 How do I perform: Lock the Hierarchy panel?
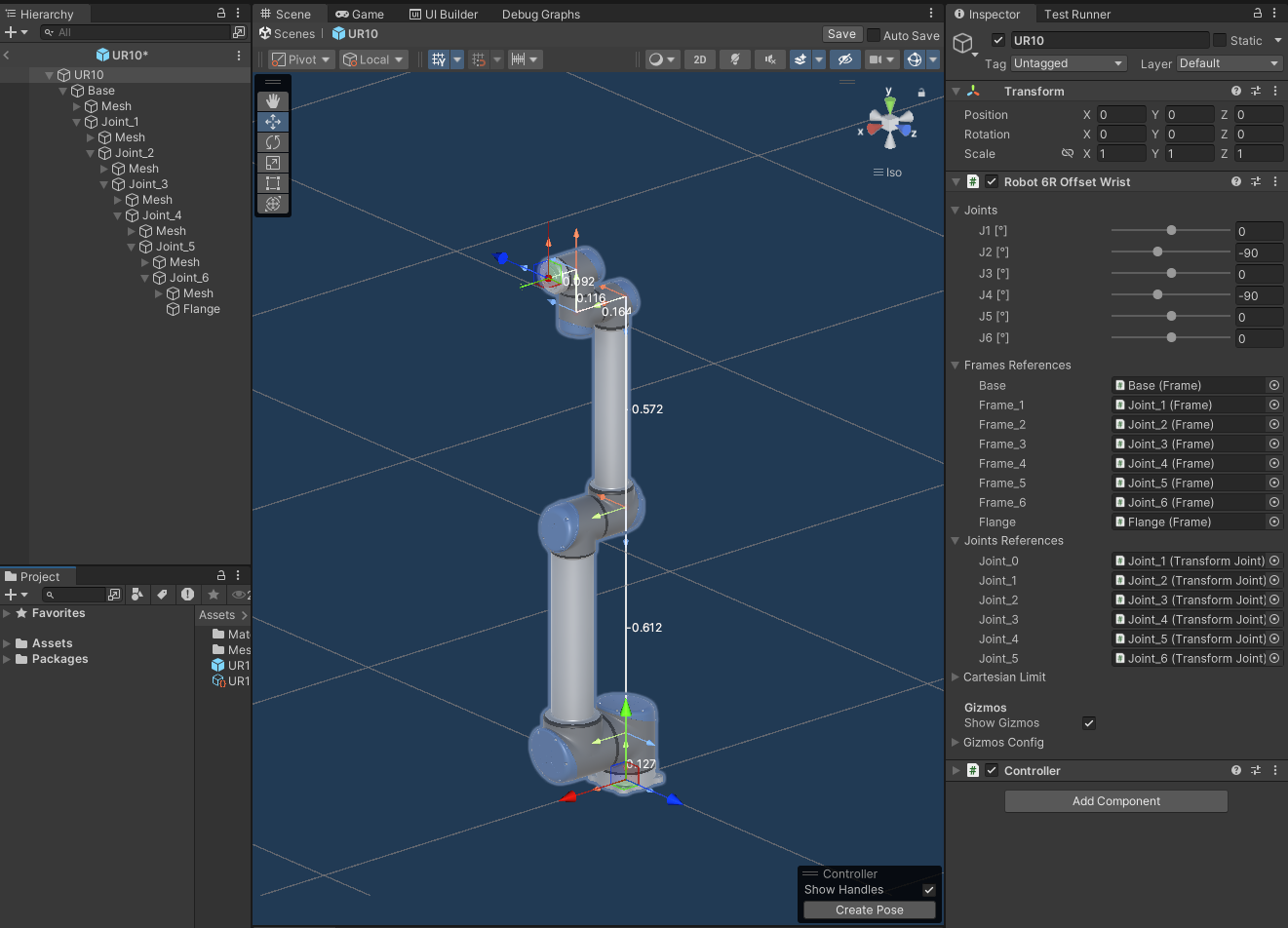pos(221,14)
